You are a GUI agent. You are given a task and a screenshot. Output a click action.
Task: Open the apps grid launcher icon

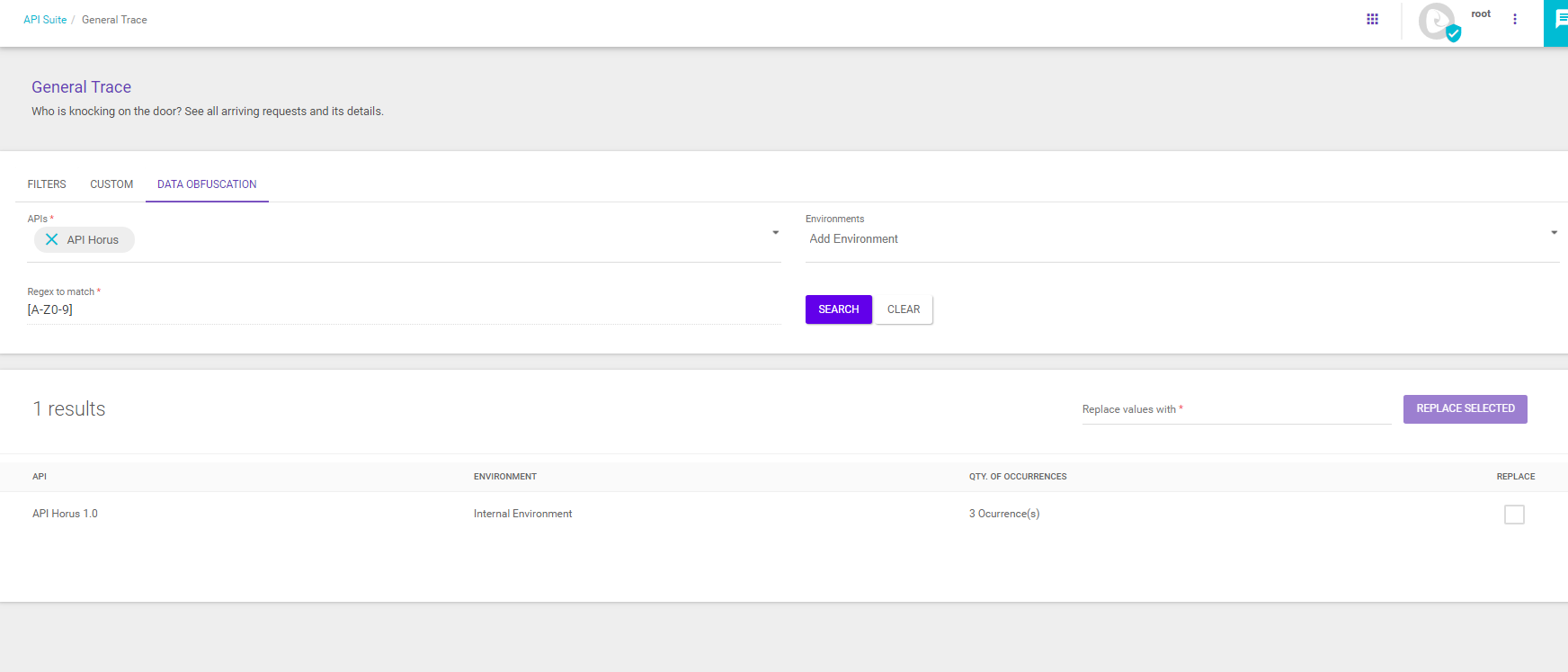[x=1372, y=19]
